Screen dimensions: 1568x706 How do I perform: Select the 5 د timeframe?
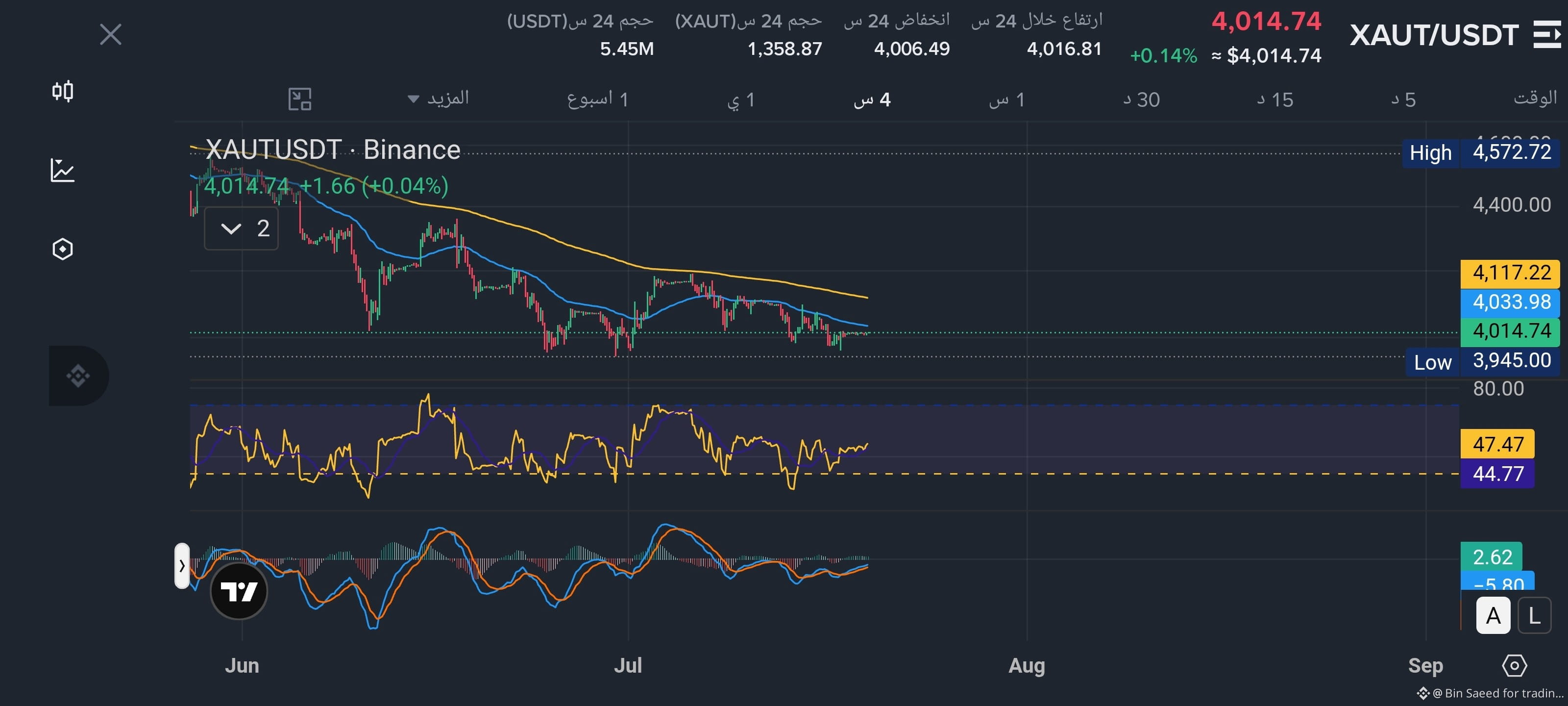tap(1404, 100)
